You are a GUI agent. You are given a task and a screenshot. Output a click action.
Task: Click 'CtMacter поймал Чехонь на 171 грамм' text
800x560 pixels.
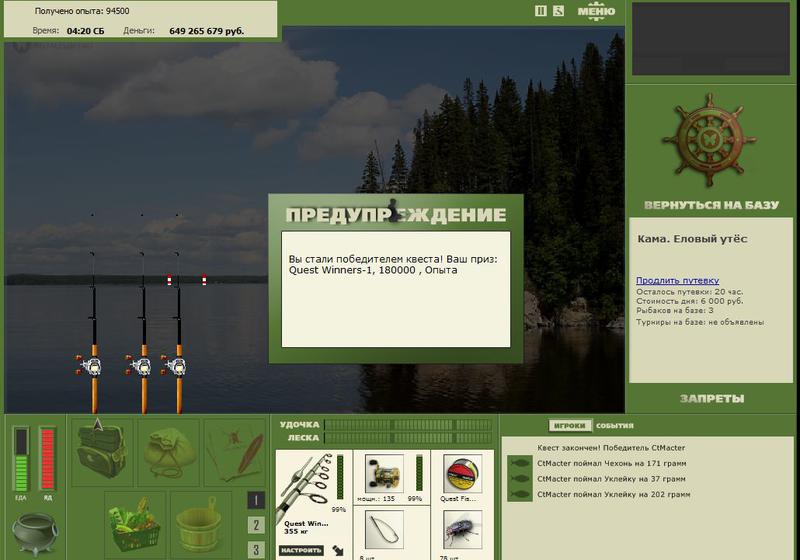(611, 463)
